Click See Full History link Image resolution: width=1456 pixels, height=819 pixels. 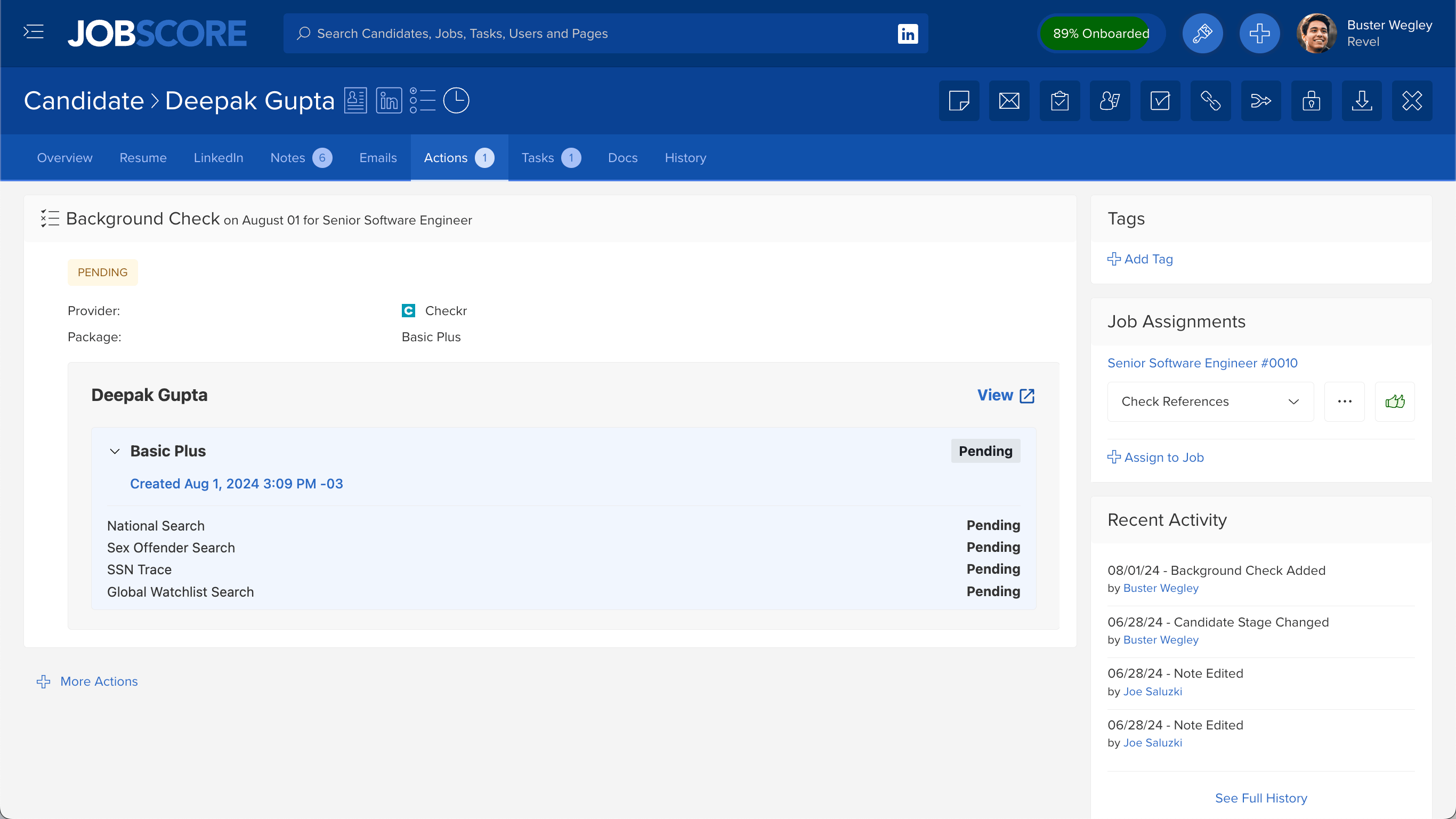1260,798
